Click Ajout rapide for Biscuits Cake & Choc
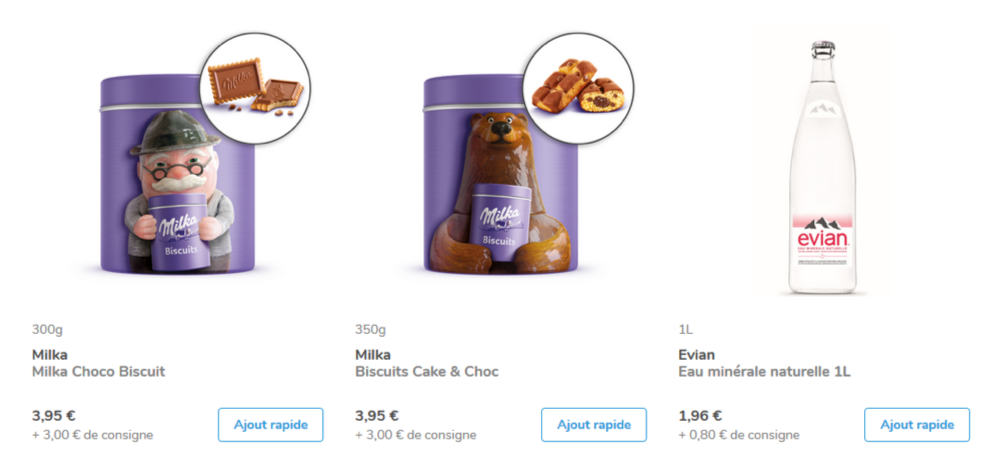1004x466 pixels. 594,425
